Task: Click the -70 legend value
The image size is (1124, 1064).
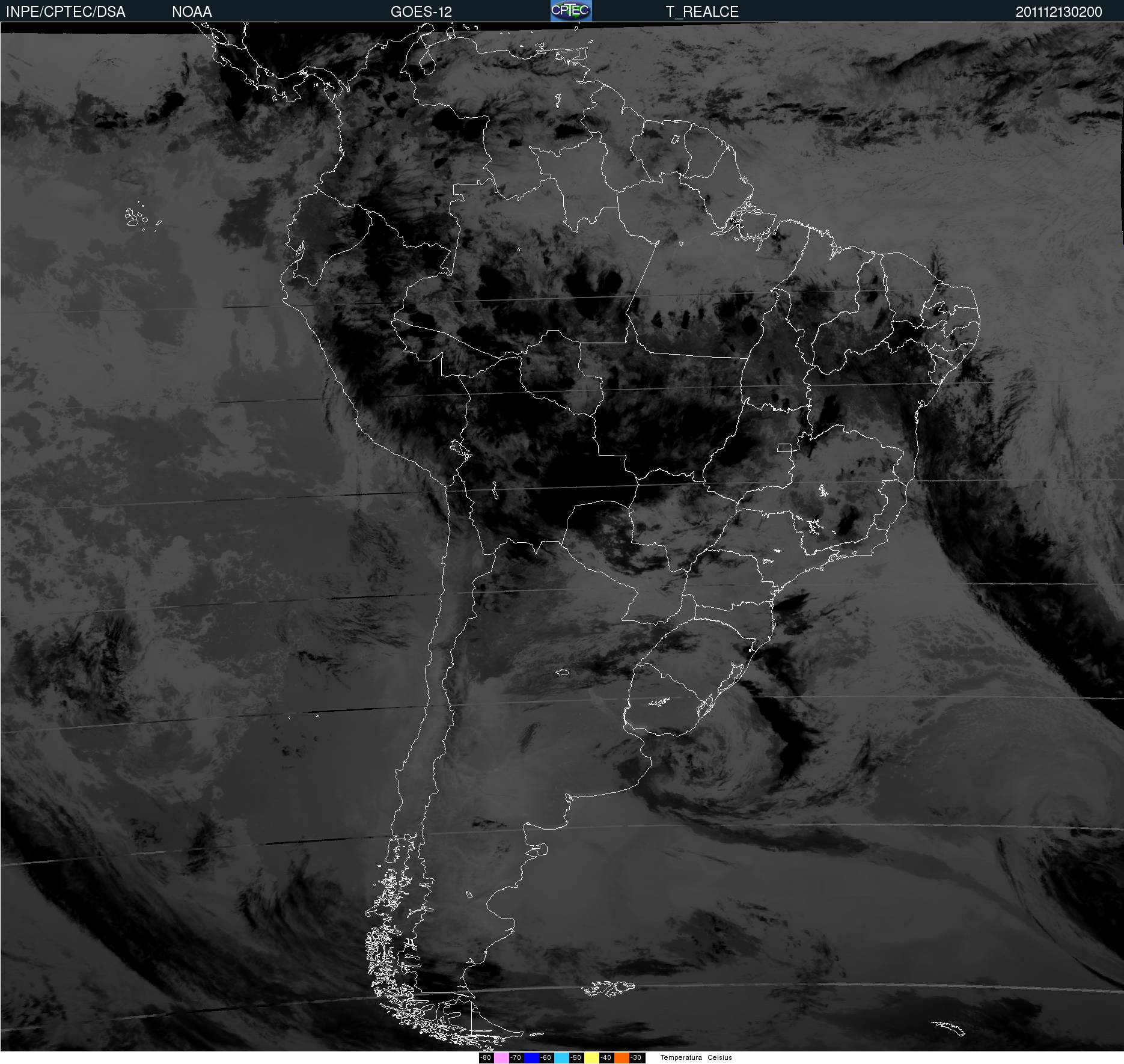Action: pyautogui.click(x=516, y=1057)
